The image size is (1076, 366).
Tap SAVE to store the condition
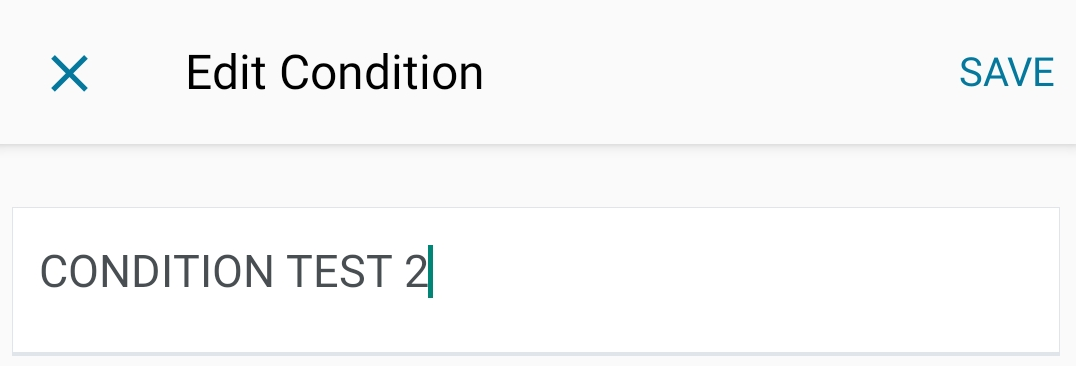point(1006,73)
